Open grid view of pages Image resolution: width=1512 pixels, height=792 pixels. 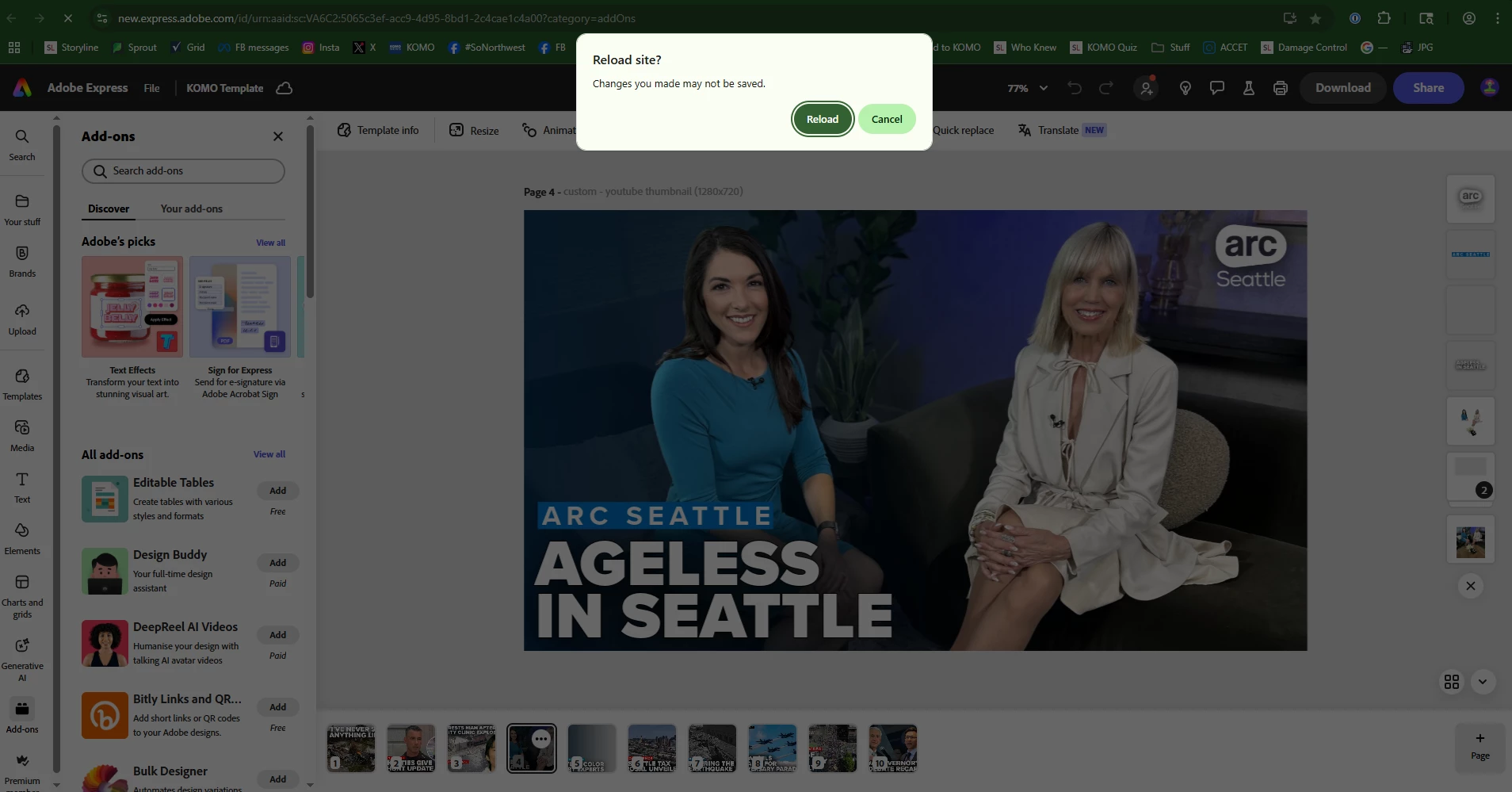1452,682
